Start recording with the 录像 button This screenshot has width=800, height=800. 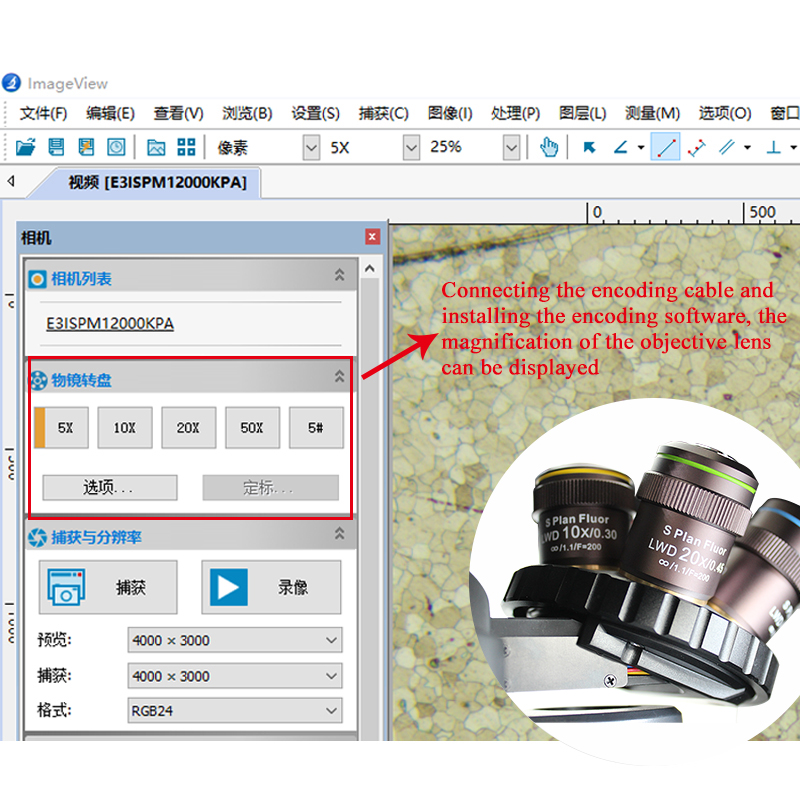click(x=271, y=587)
